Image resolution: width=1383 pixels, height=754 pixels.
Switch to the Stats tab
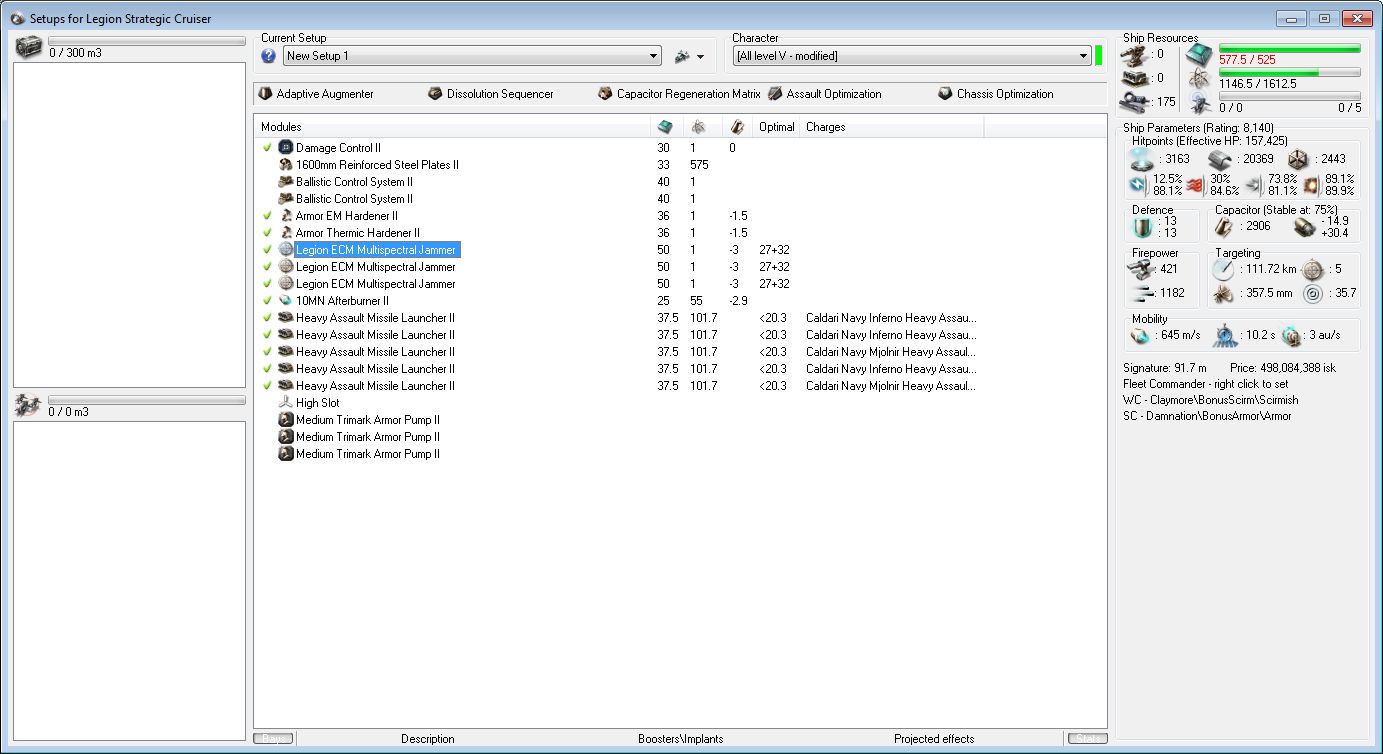(1087, 739)
